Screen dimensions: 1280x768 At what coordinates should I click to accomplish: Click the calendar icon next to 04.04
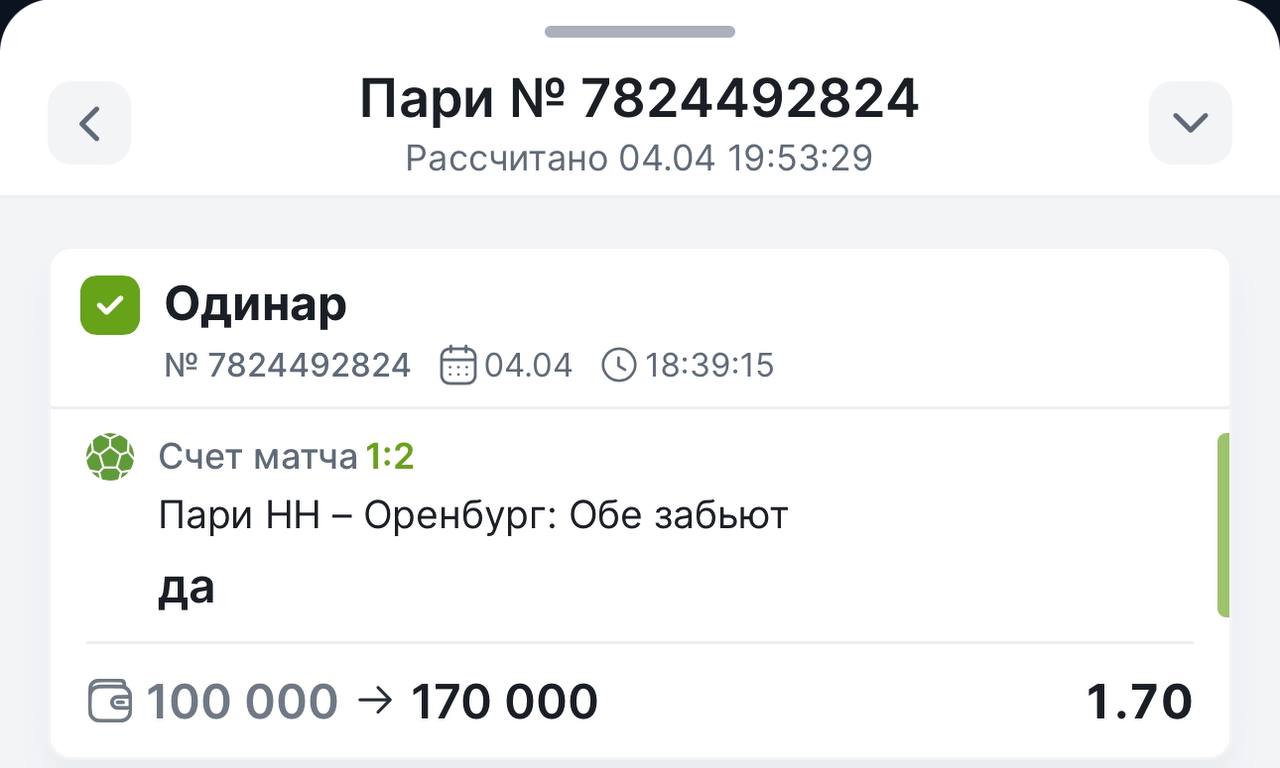tap(458, 365)
